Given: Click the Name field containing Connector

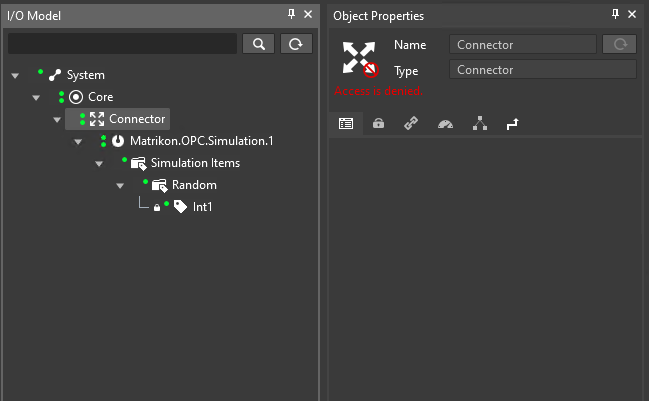Looking at the screenshot, I should (x=522, y=44).
